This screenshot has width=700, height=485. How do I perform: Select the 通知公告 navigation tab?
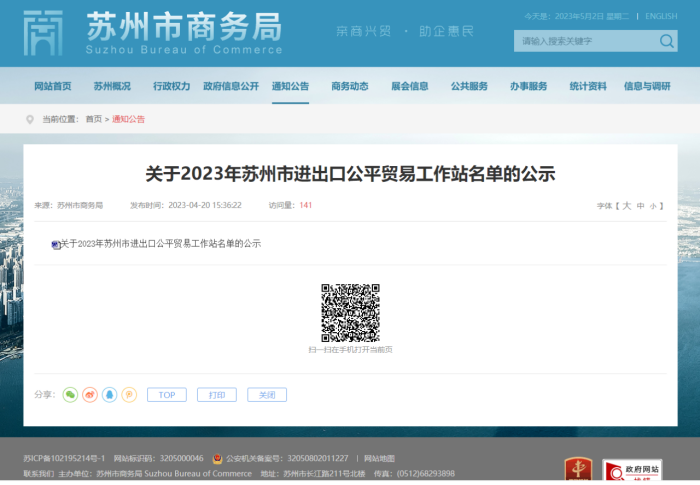(290, 86)
